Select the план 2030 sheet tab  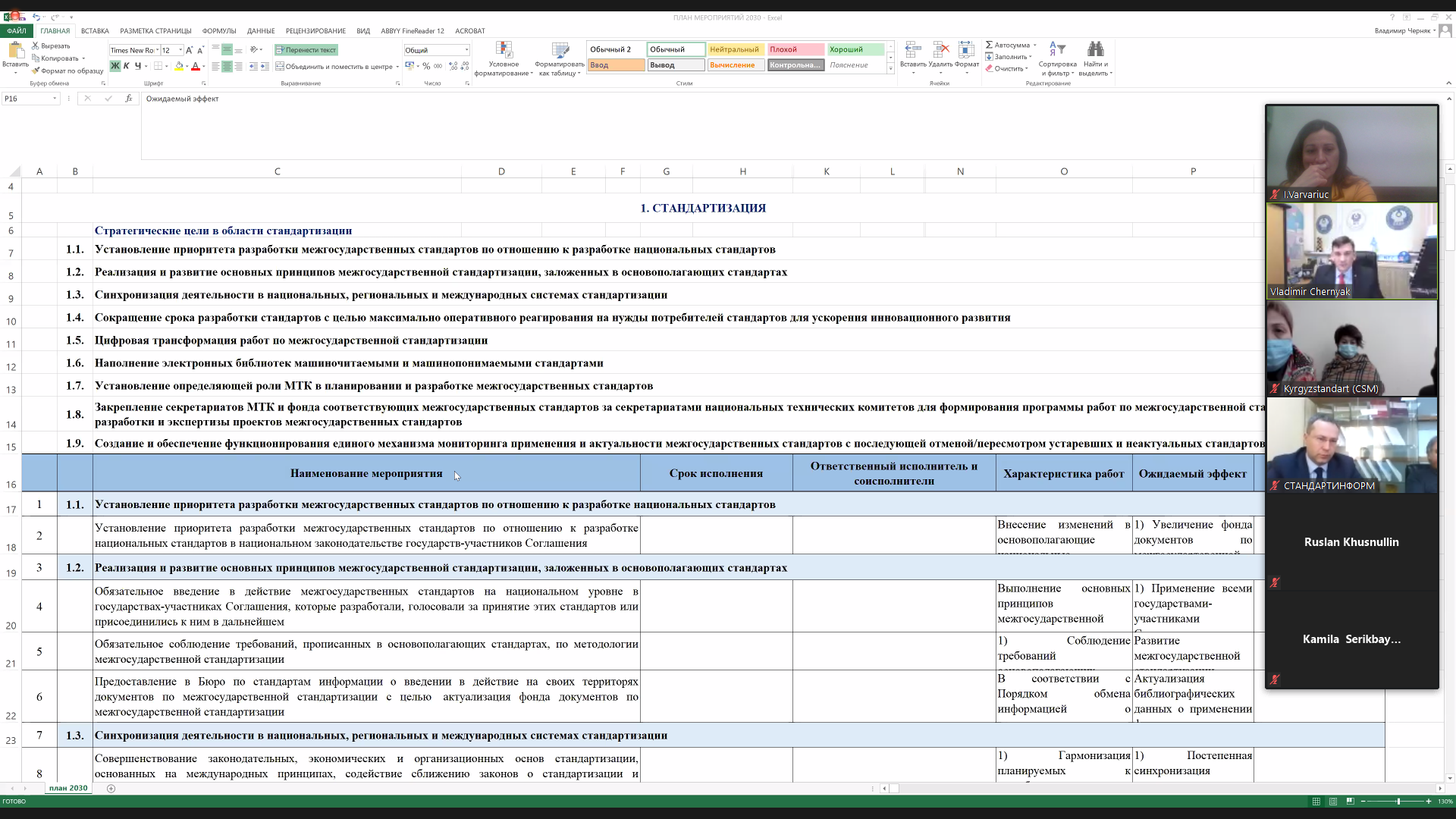[x=68, y=788]
